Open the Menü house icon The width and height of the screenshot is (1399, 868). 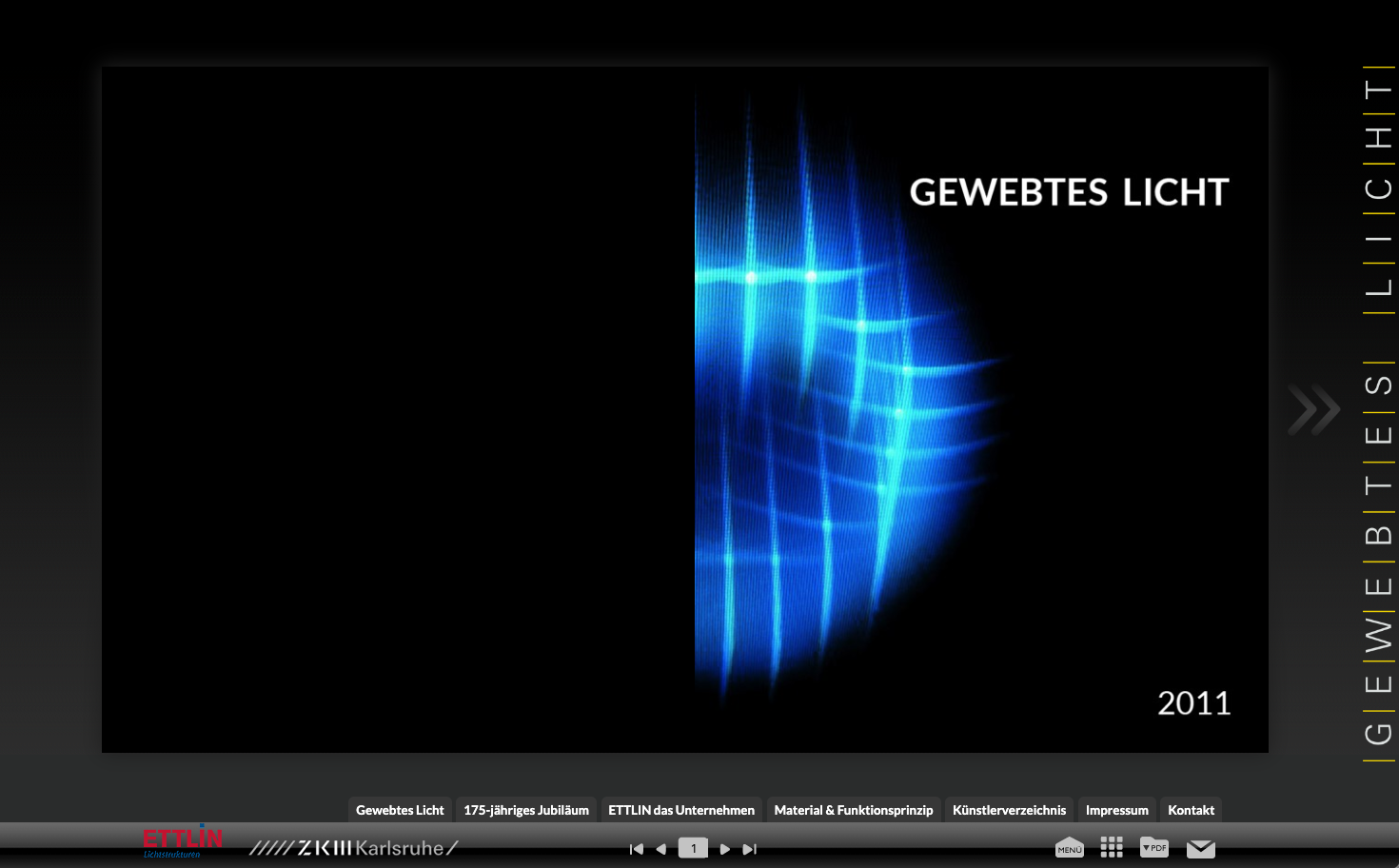tap(1070, 847)
